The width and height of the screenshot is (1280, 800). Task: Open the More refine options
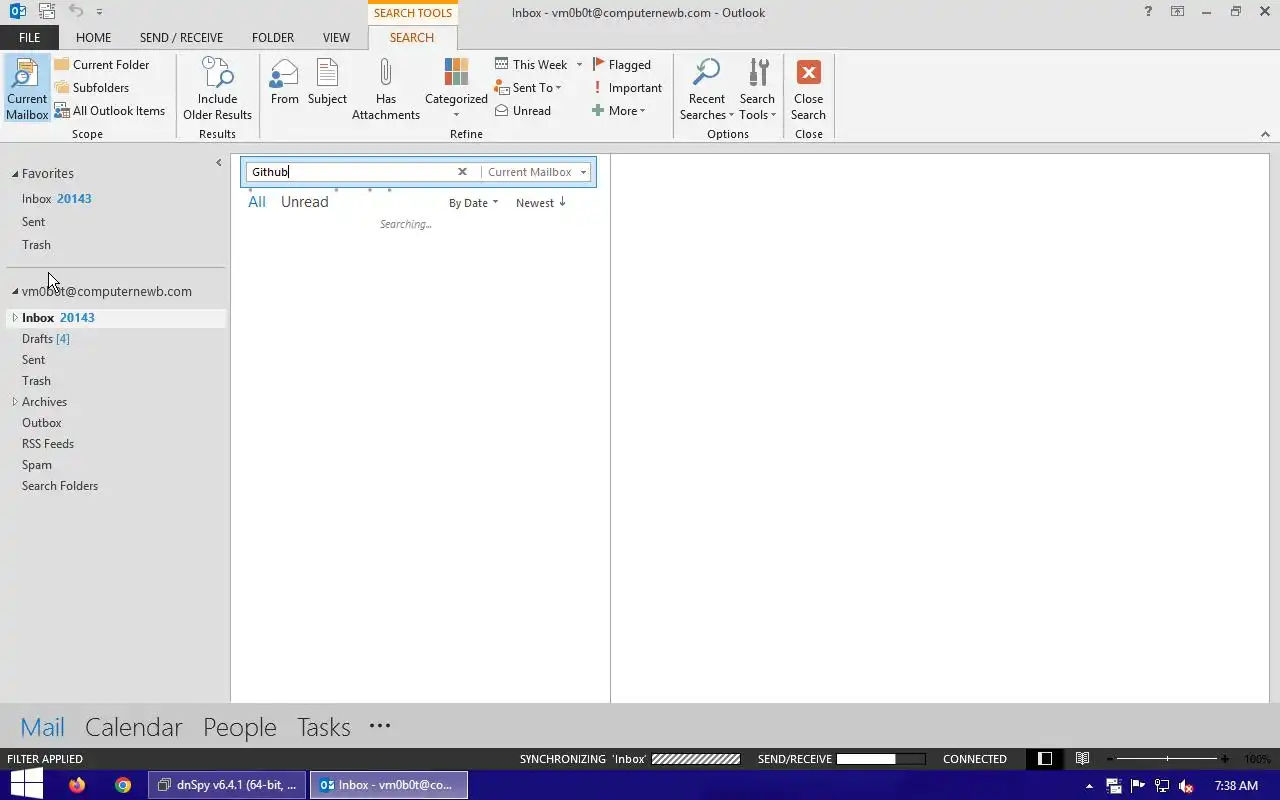point(619,110)
